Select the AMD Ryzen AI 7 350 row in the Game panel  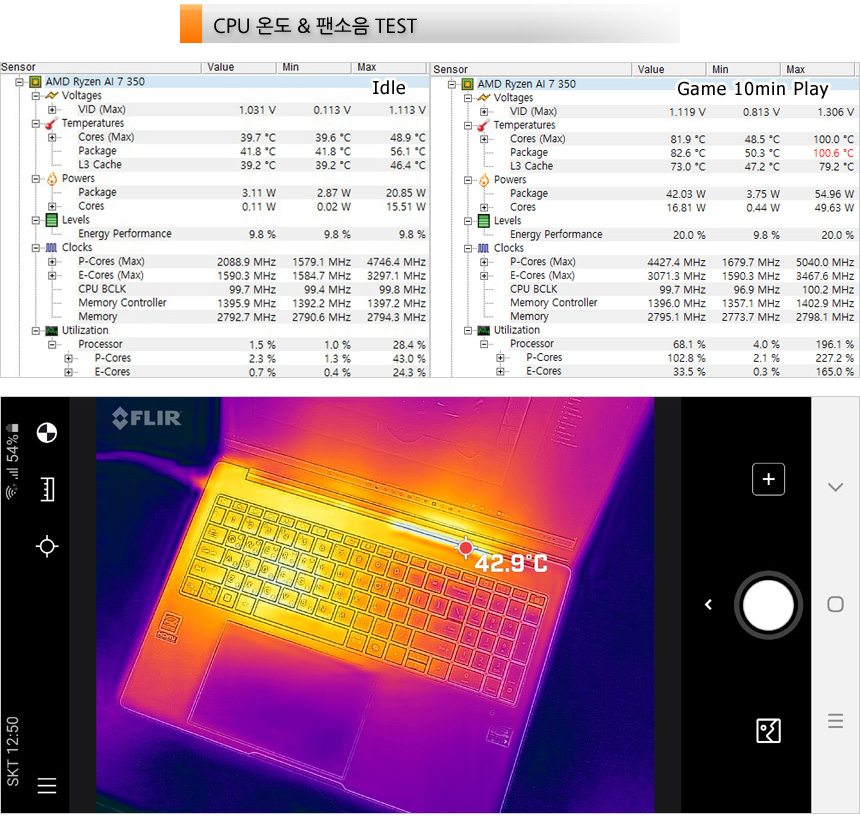pyautogui.click(x=526, y=84)
